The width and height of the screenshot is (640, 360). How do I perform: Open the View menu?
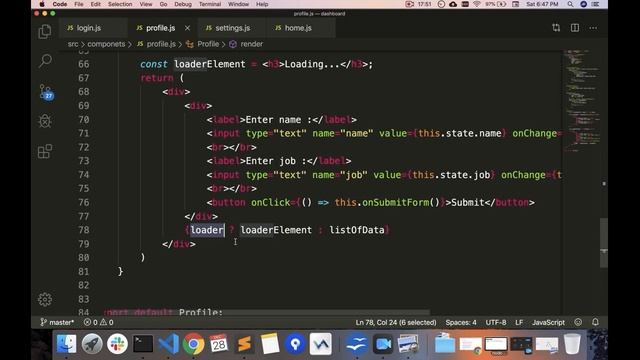146,4
